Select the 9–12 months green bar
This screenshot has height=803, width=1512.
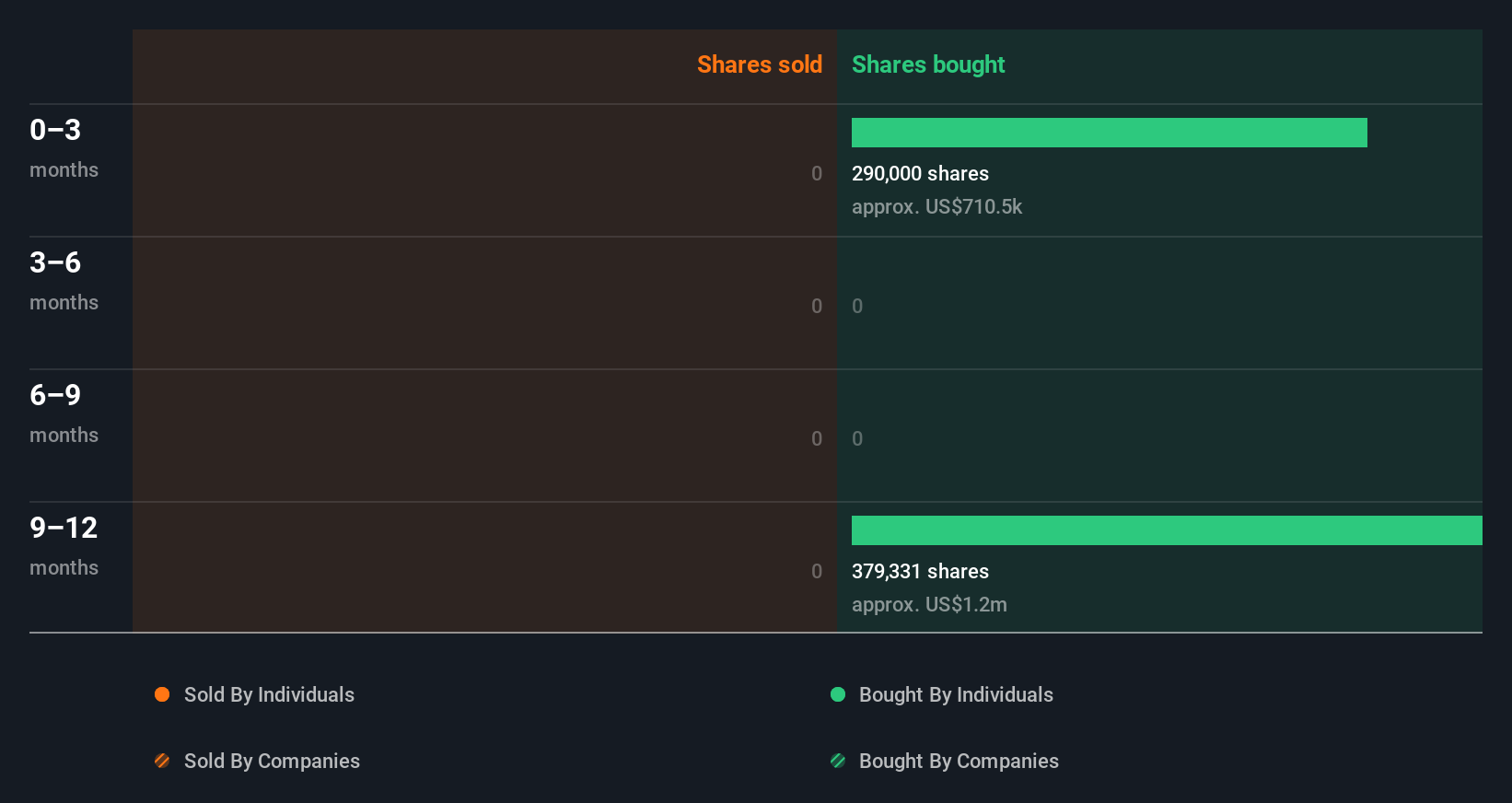[1167, 530]
